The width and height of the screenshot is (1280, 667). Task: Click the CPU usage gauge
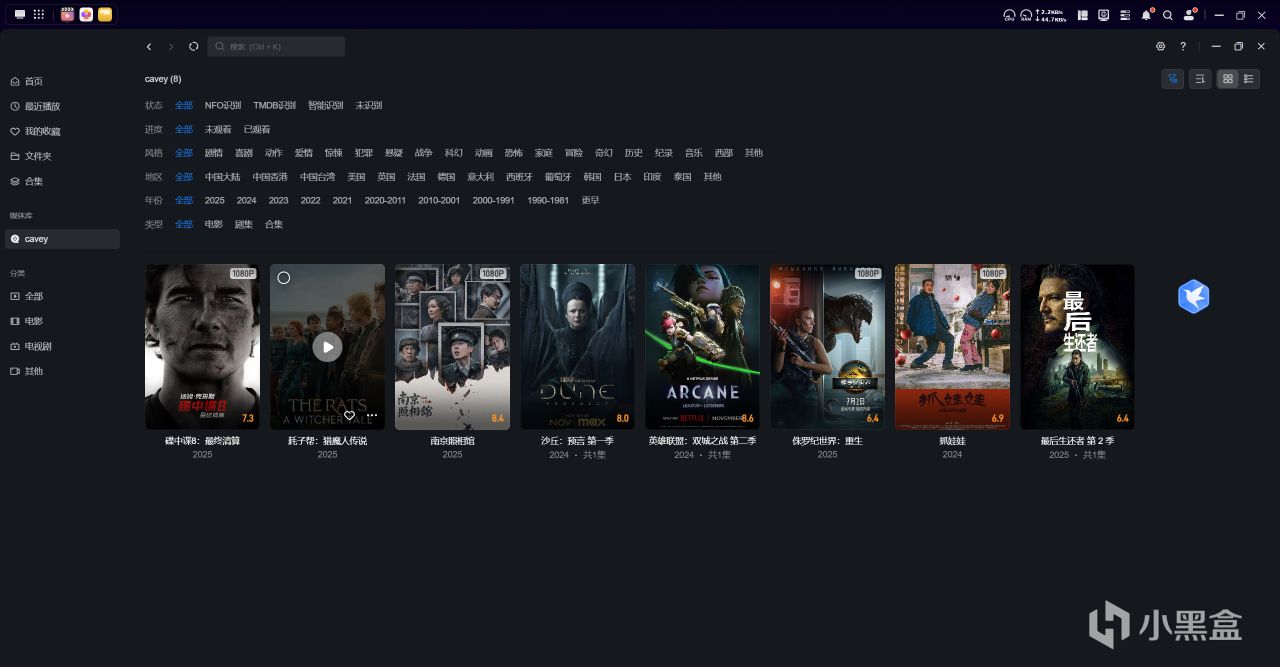pyautogui.click(x=1010, y=15)
